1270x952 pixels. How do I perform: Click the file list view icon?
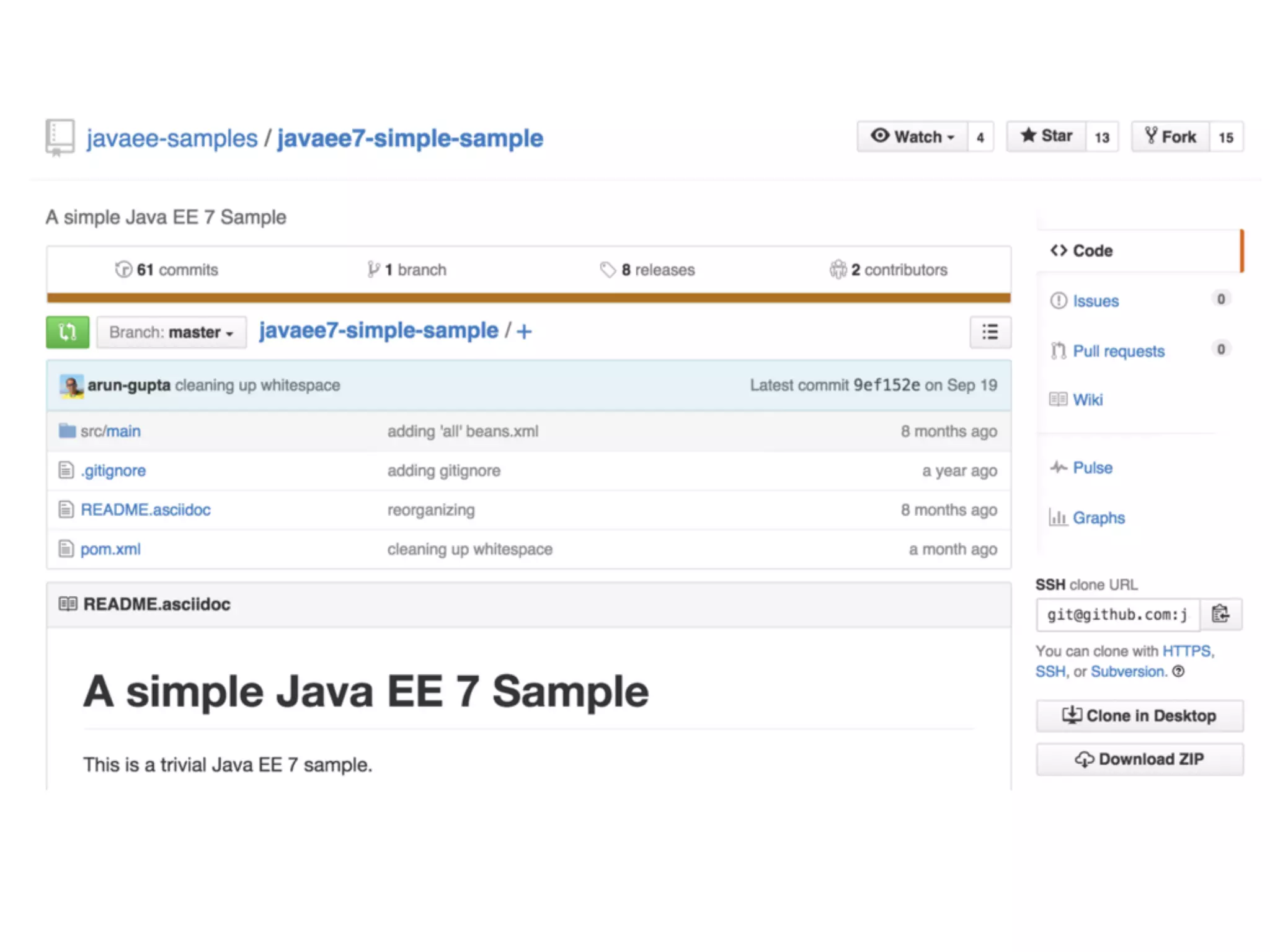click(990, 332)
